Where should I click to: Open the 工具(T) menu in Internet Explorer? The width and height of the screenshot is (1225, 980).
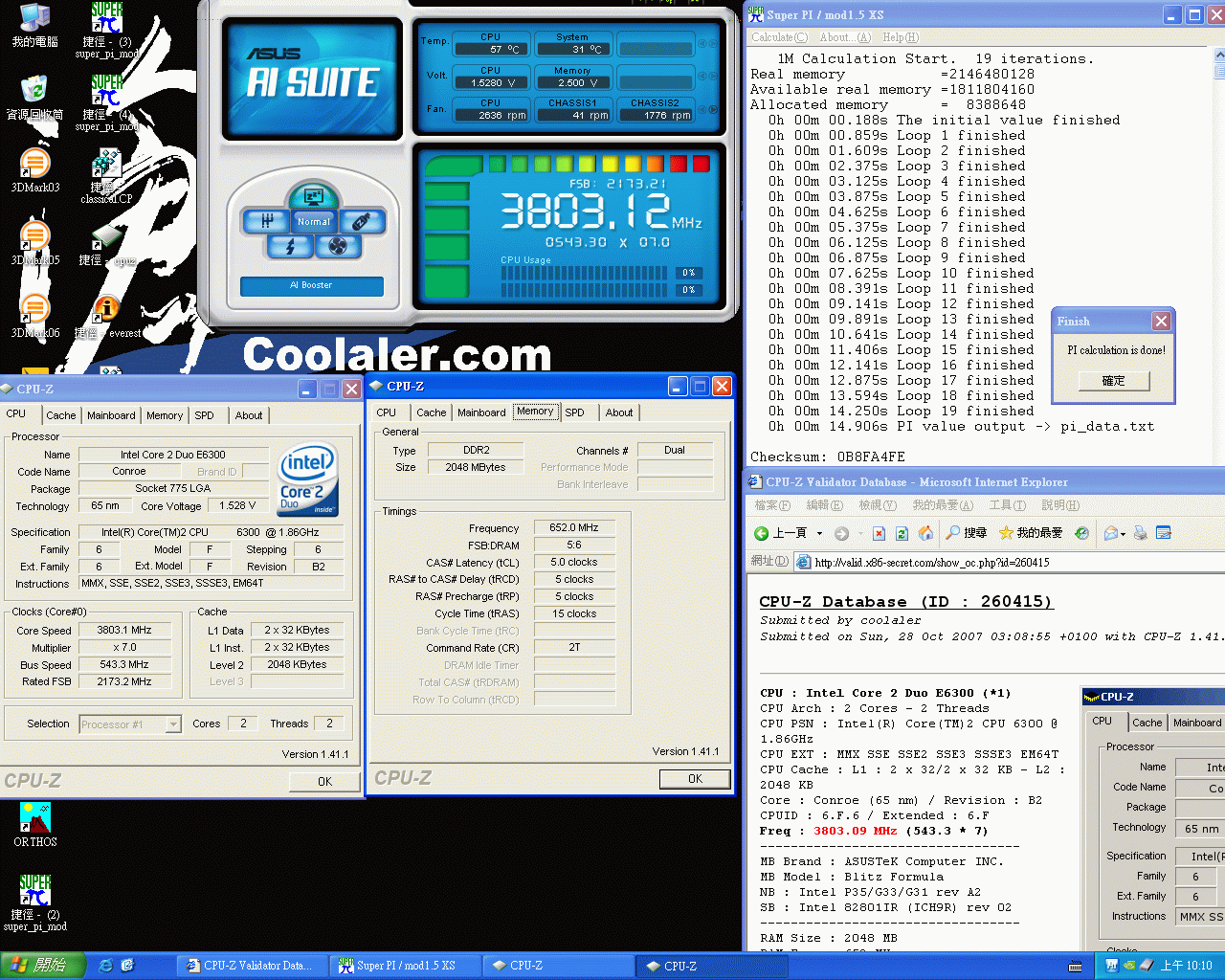1007,505
